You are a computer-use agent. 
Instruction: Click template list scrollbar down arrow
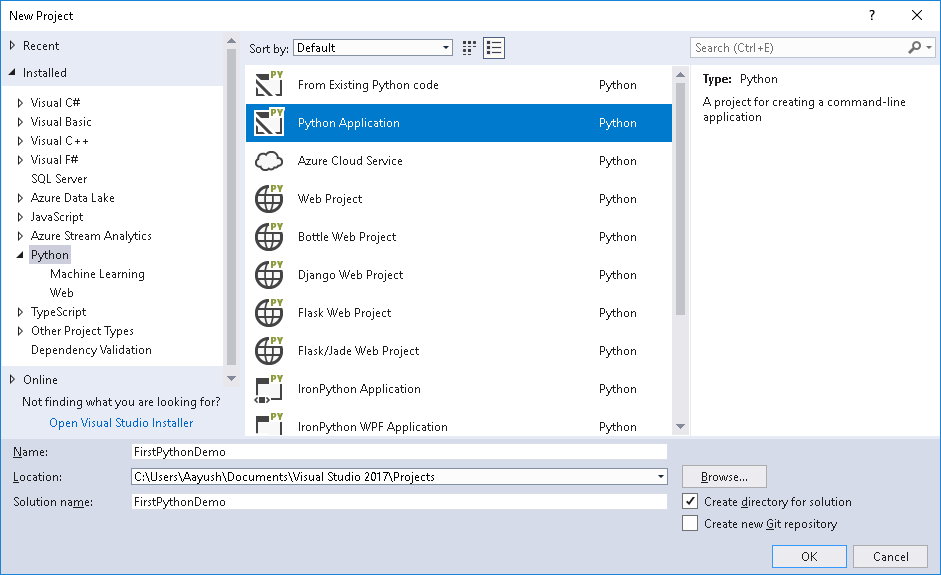pos(680,427)
